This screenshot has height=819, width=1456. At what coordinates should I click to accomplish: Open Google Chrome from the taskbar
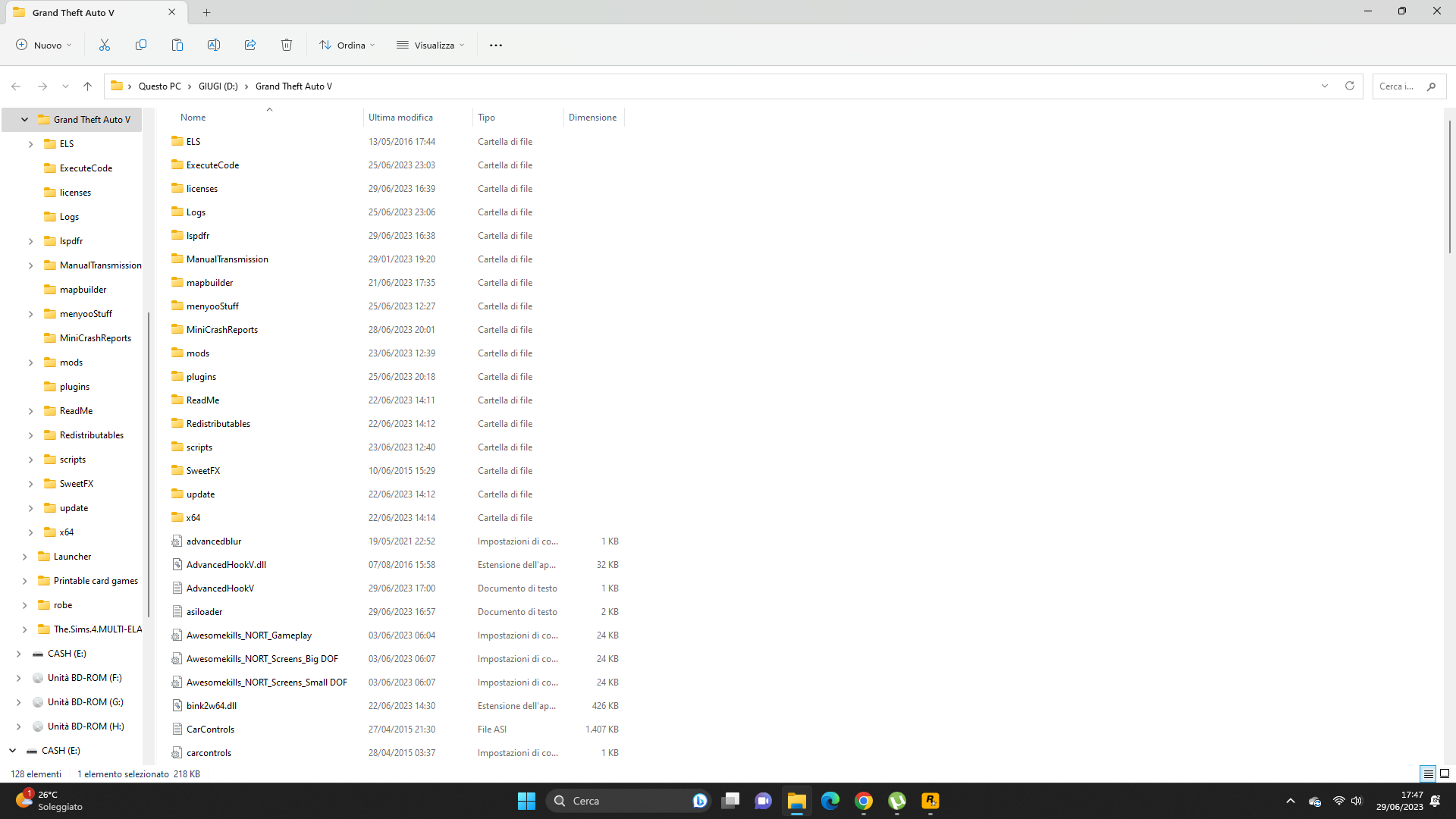[864, 801]
